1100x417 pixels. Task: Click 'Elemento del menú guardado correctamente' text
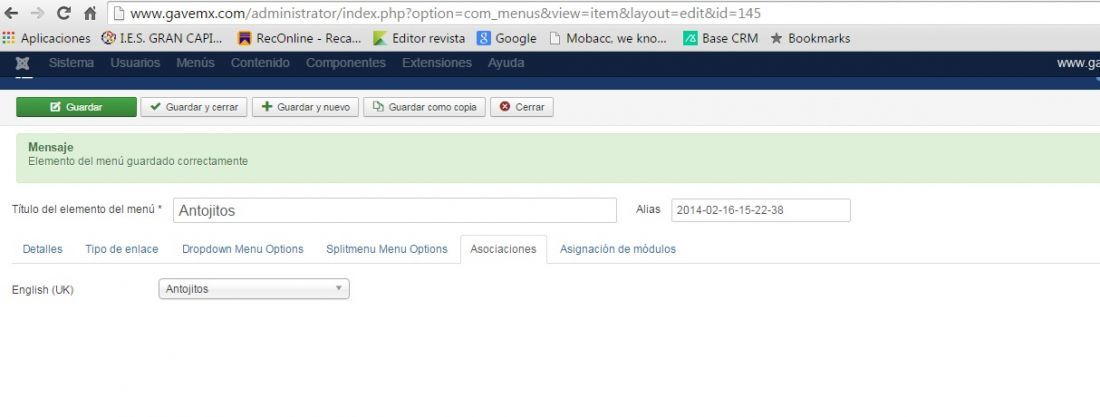tap(138, 161)
